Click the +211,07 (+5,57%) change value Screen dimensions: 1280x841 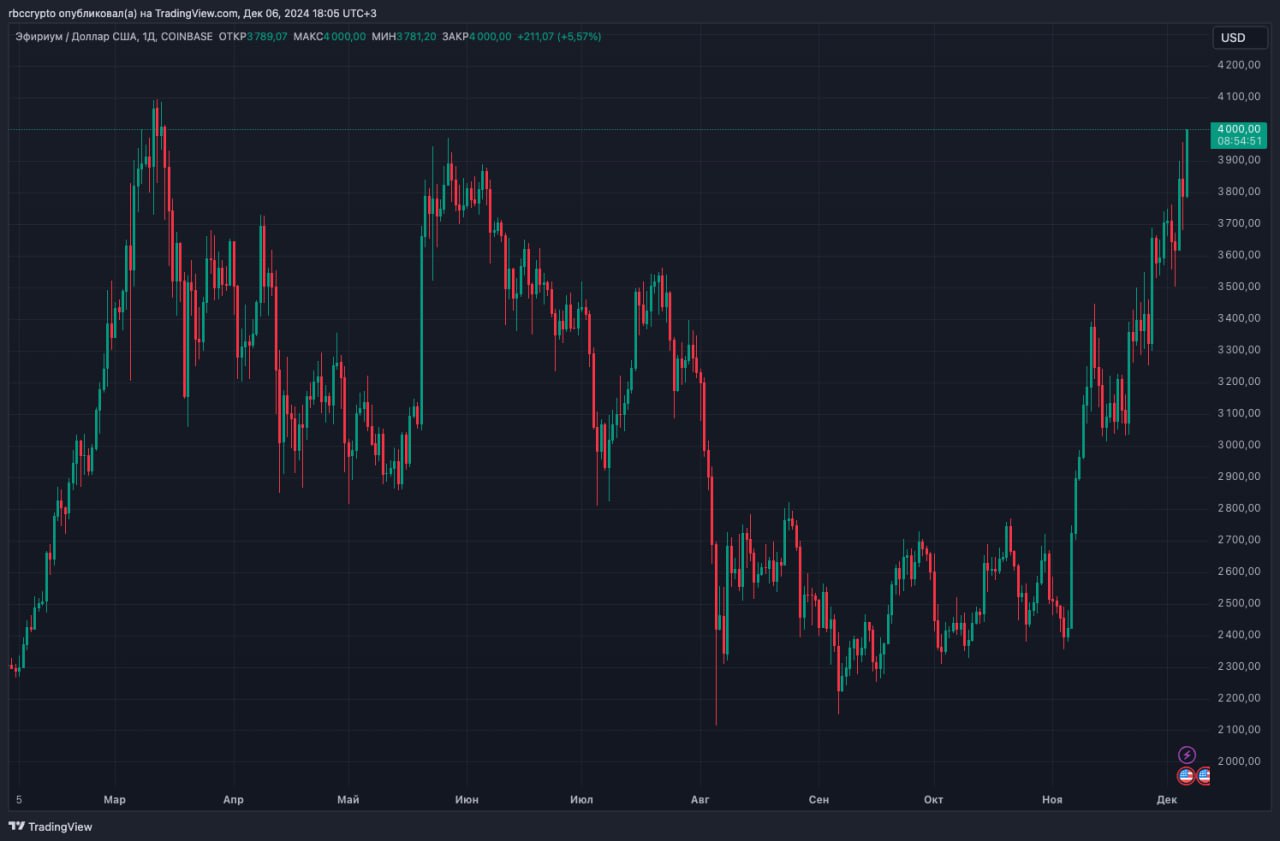pos(558,36)
